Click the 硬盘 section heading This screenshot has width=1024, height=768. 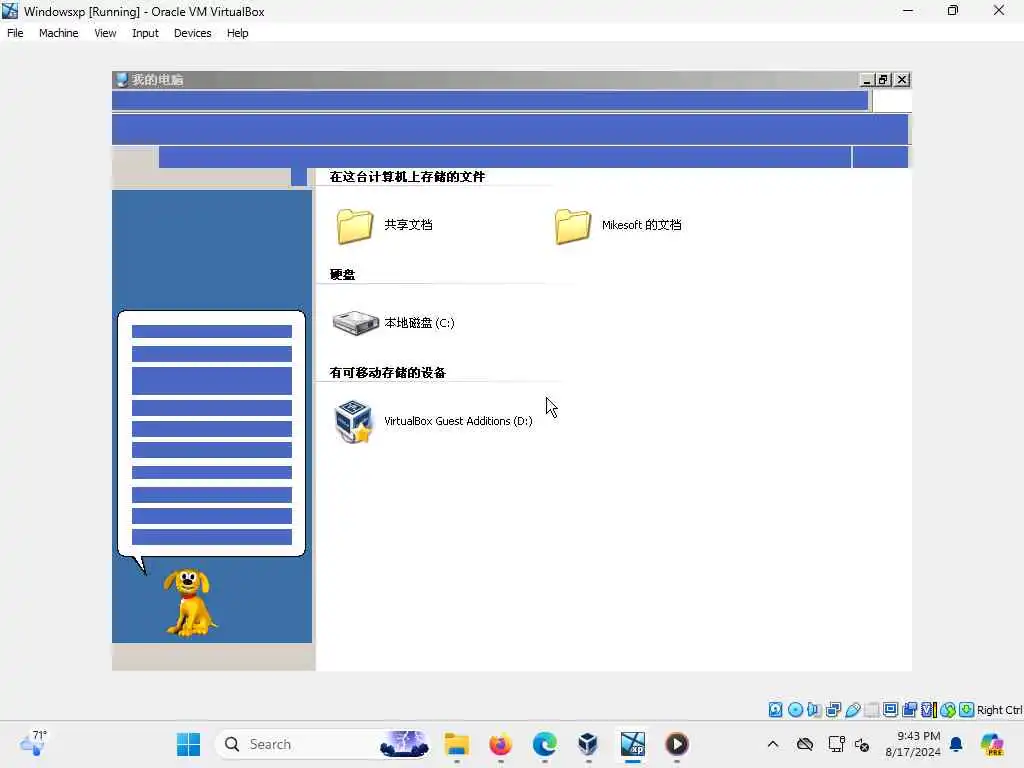point(342,275)
